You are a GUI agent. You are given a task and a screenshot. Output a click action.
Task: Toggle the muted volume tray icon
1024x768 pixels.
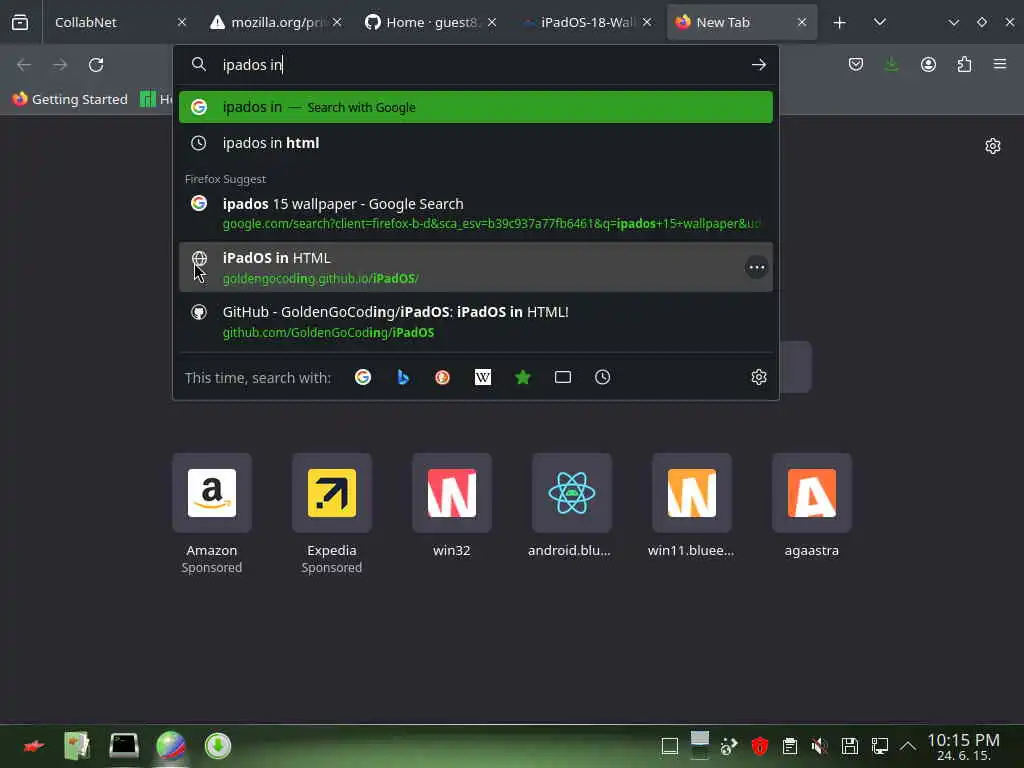[819, 746]
